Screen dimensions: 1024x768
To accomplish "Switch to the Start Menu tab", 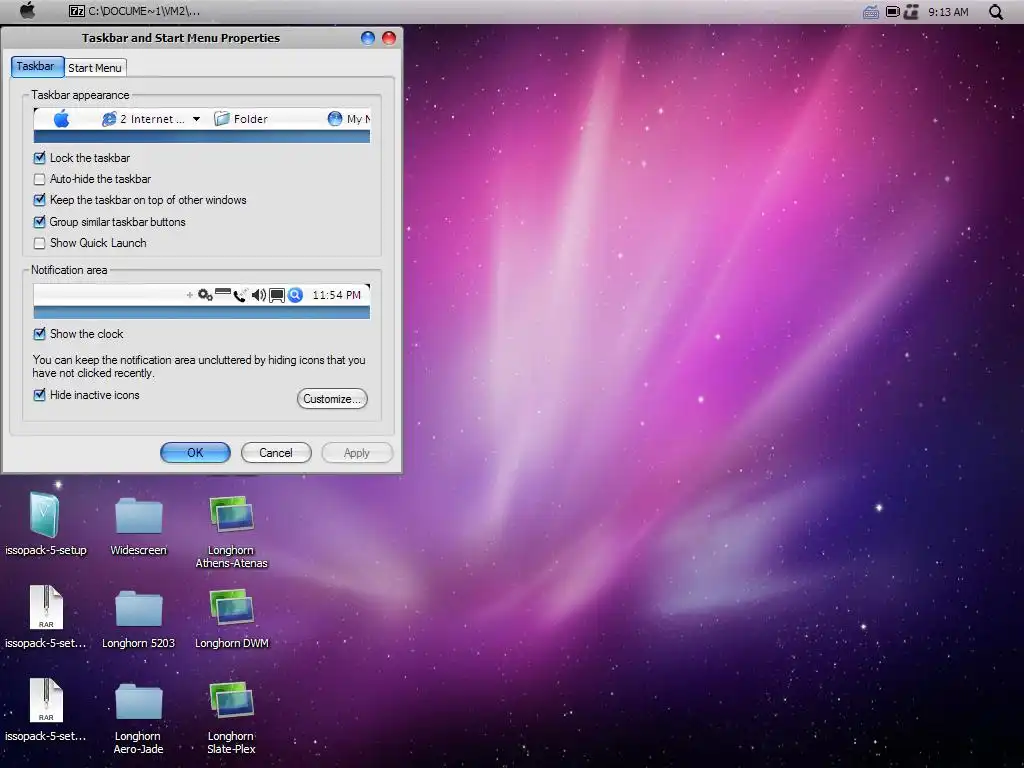I will pos(95,68).
